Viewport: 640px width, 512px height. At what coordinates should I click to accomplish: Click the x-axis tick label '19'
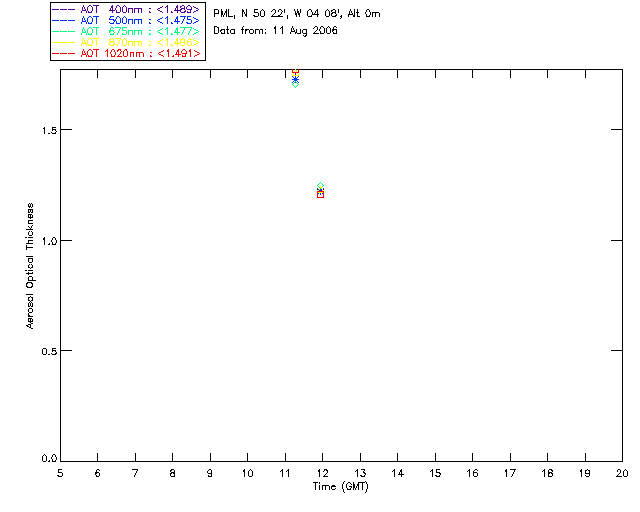coord(585,473)
